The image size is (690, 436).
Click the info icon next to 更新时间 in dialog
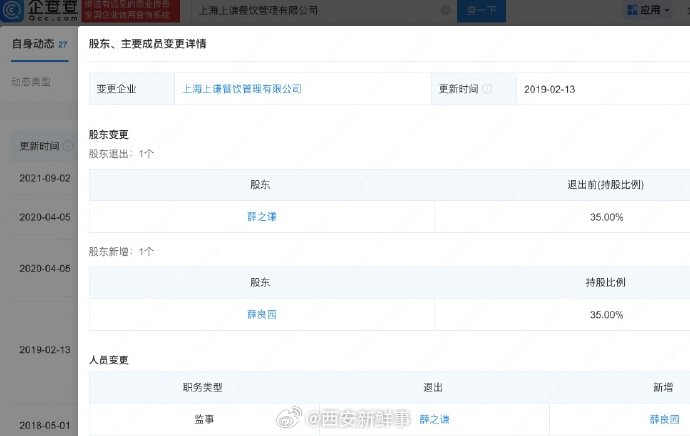tap(487, 89)
